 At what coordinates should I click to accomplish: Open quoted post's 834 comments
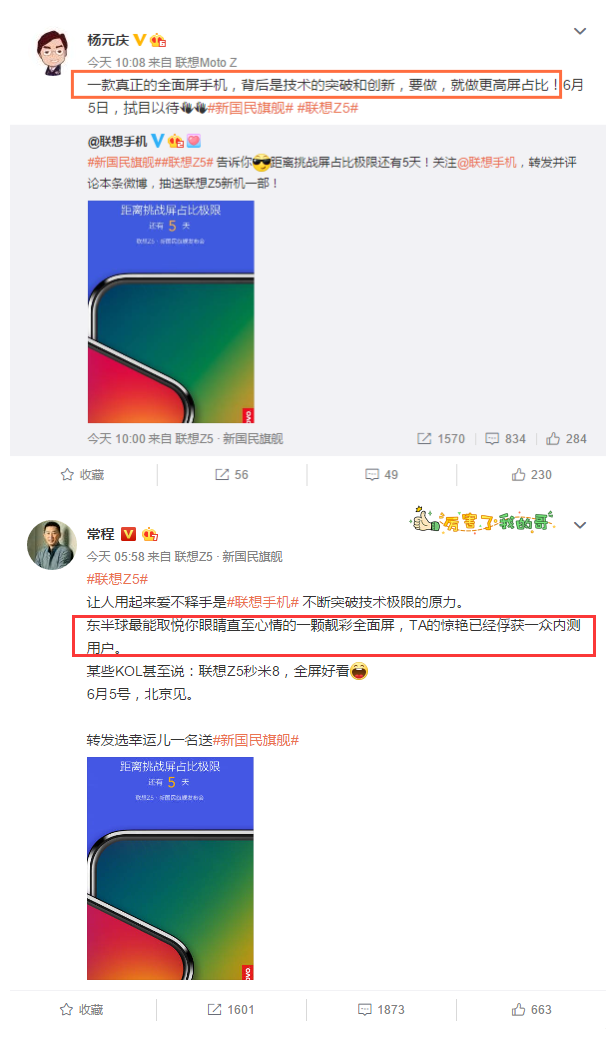click(x=505, y=439)
